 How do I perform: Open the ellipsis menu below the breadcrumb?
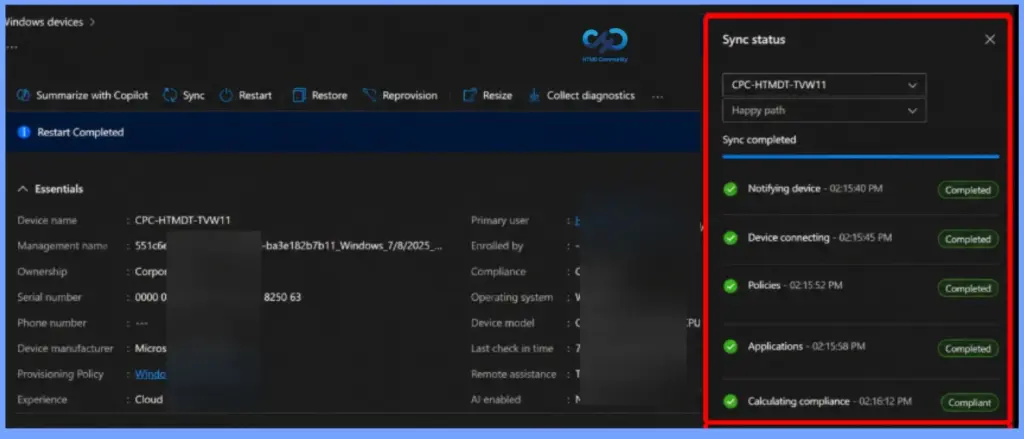pos(11,47)
